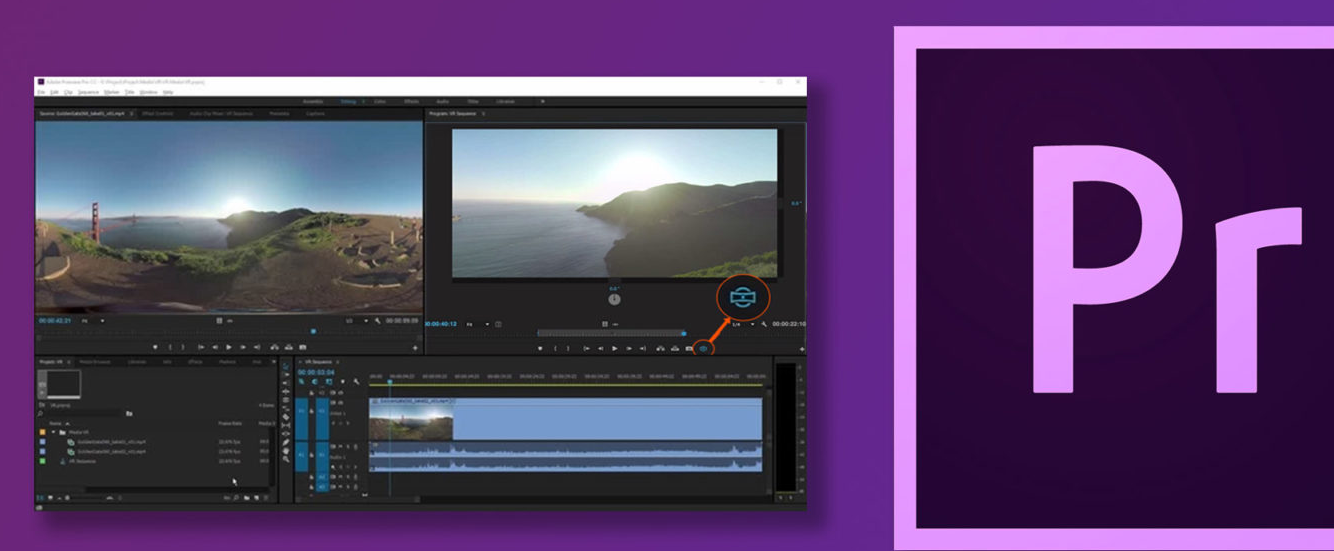Export frame from Program monitor
1334x551 pixels.
click(689, 348)
